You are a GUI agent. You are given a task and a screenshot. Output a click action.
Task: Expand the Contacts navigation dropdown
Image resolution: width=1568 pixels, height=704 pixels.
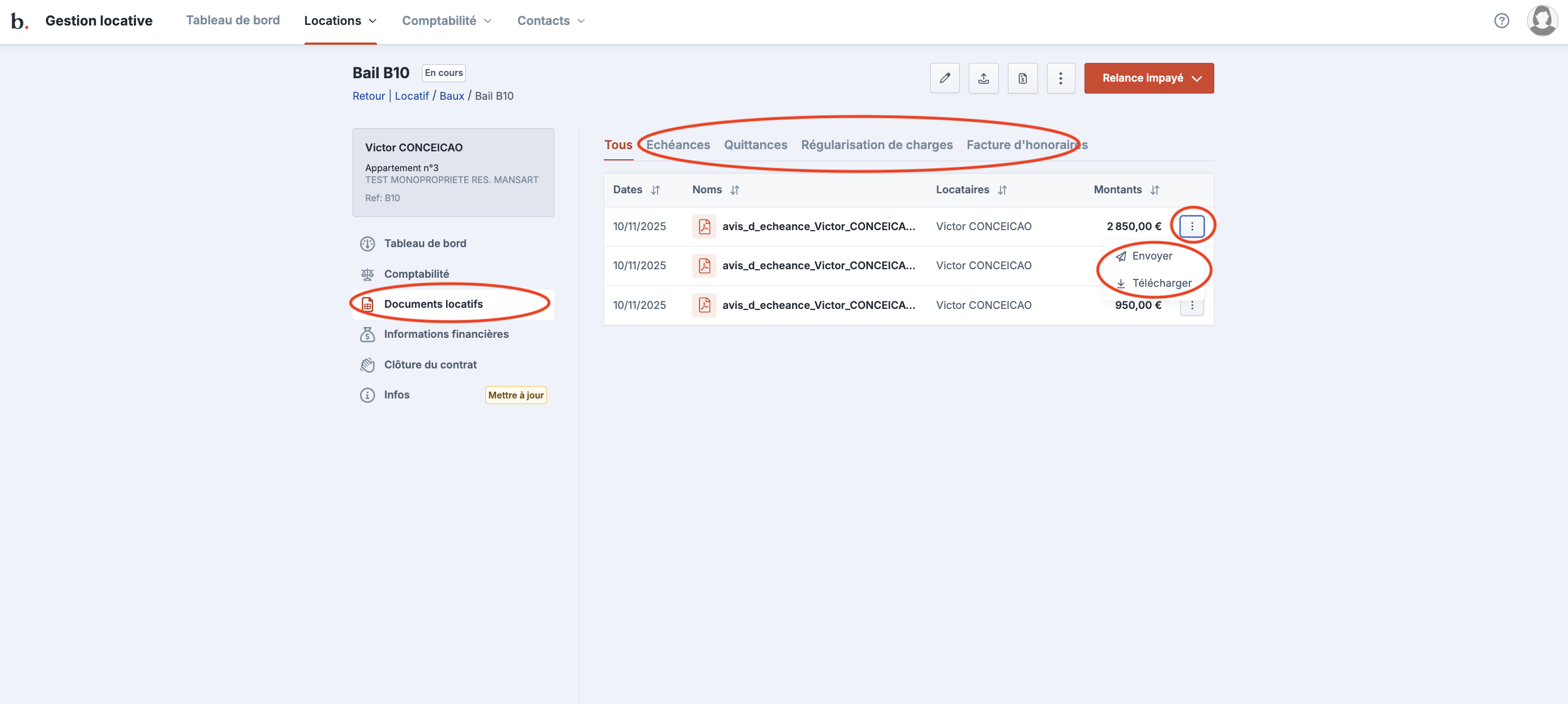[551, 20]
